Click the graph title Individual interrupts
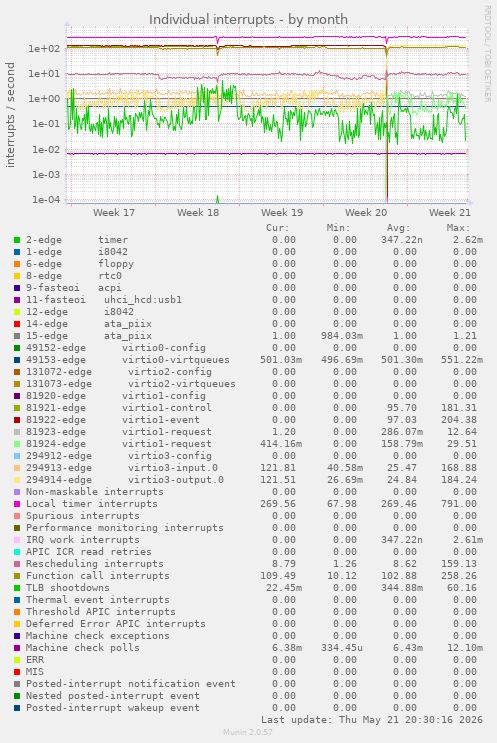Viewport: 497px width, 743px height. point(248,19)
